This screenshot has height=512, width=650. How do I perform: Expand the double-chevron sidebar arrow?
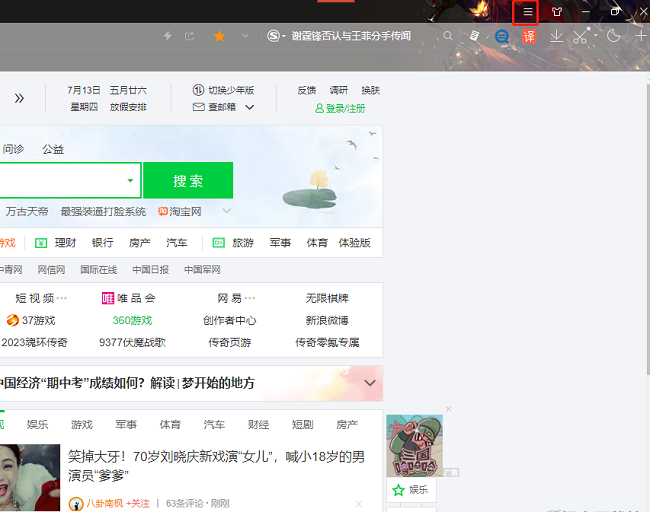tap(19, 98)
